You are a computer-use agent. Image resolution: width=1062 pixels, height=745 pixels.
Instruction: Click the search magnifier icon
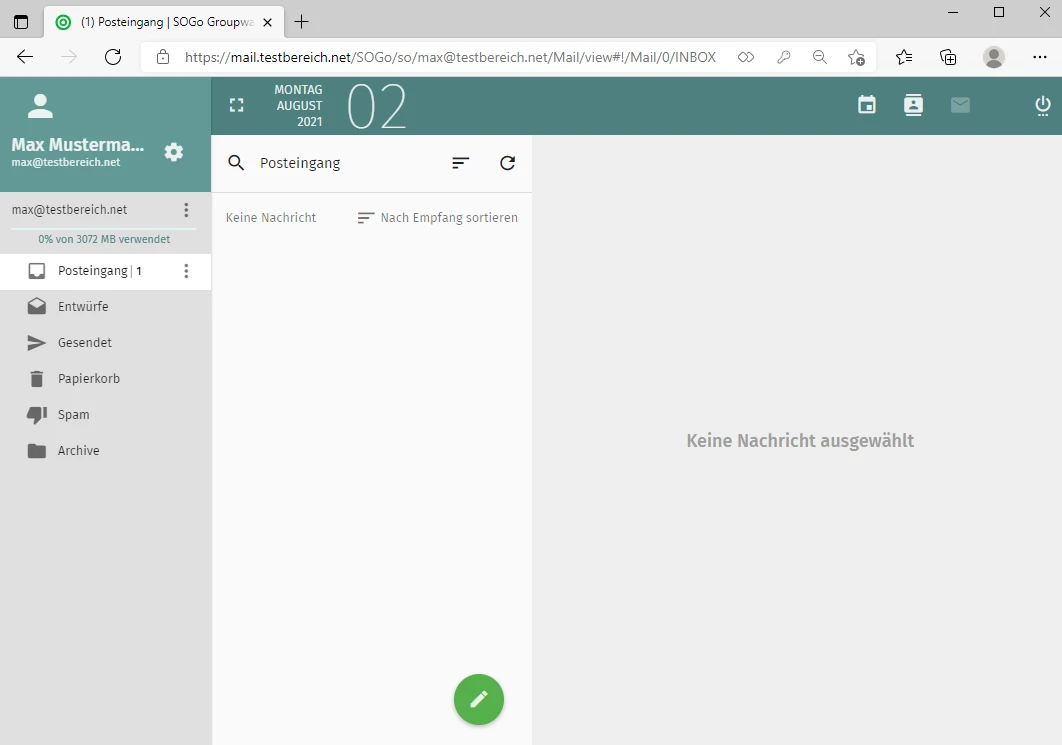click(236, 163)
